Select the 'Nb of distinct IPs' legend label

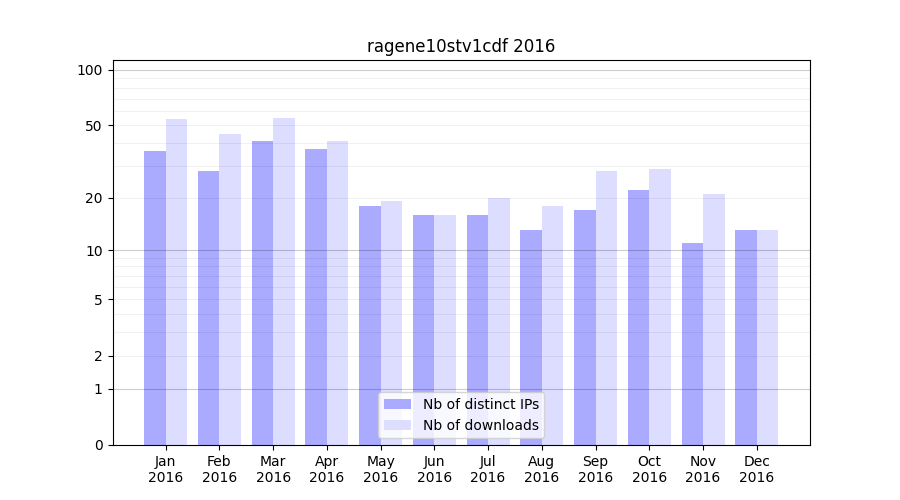click(480, 404)
